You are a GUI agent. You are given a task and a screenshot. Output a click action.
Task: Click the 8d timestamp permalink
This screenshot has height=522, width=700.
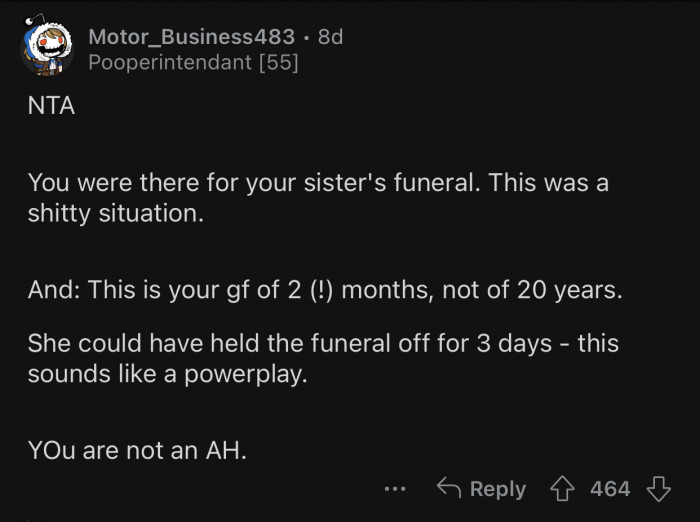330,37
